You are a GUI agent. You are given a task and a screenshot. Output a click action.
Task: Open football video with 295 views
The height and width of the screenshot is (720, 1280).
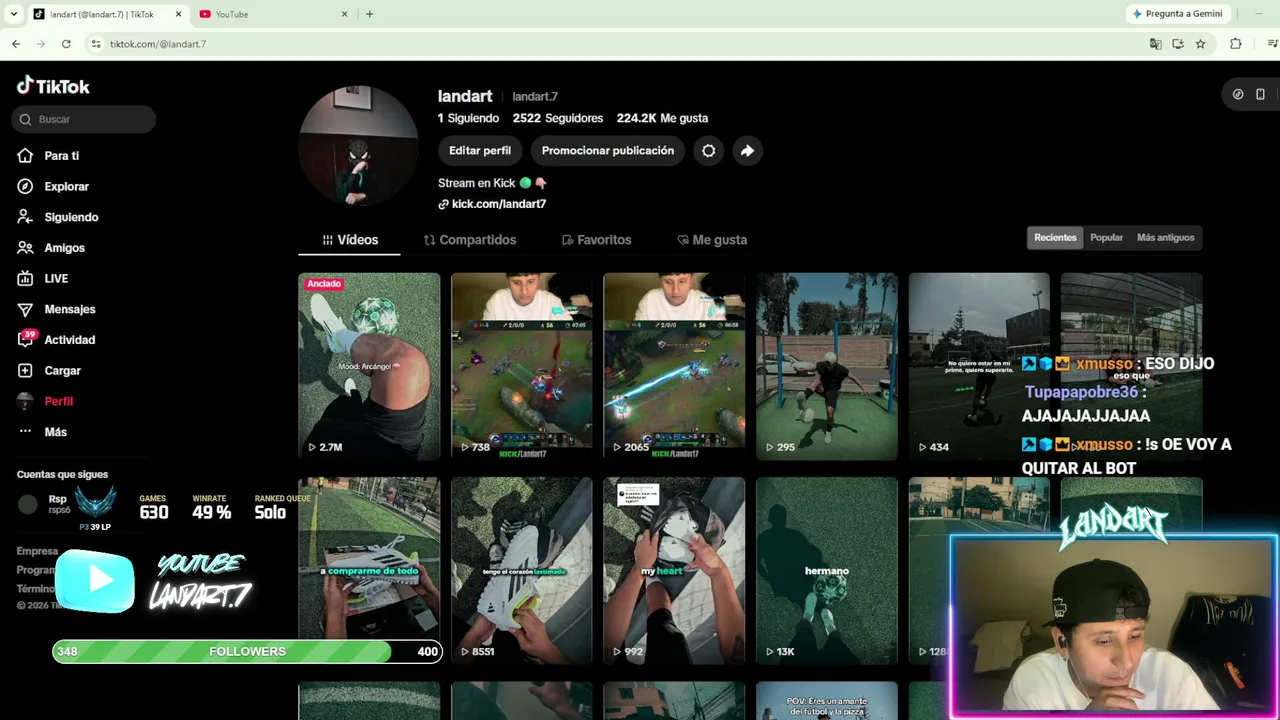point(827,366)
